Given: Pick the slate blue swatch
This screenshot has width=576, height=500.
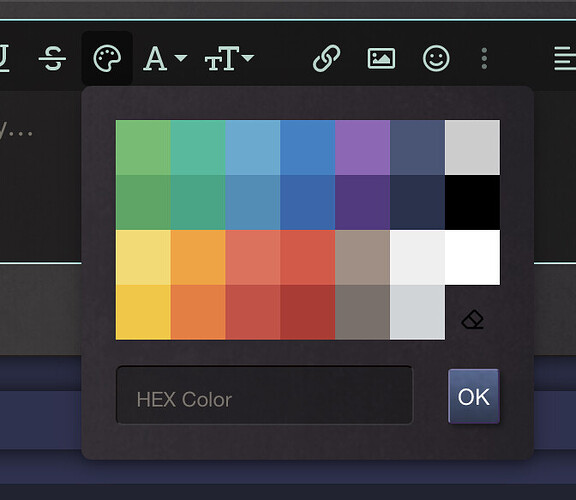Looking at the screenshot, I should pos(417,147).
